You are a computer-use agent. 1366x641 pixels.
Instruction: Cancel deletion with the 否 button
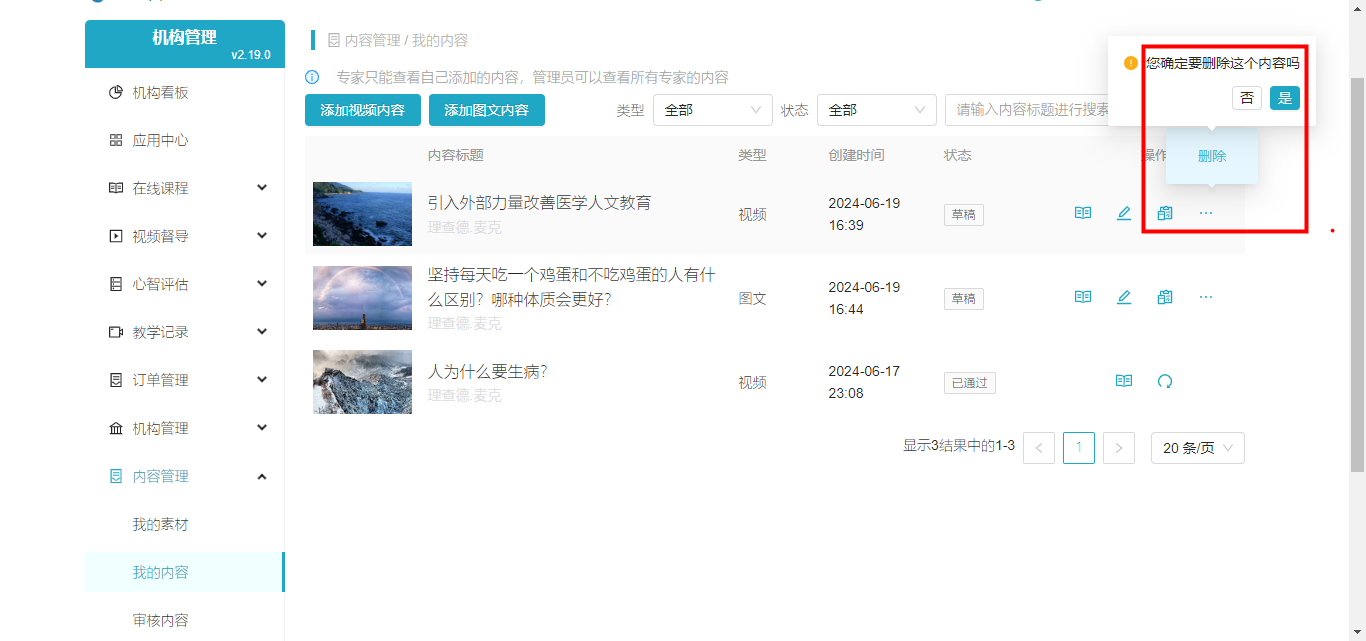(1247, 97)
